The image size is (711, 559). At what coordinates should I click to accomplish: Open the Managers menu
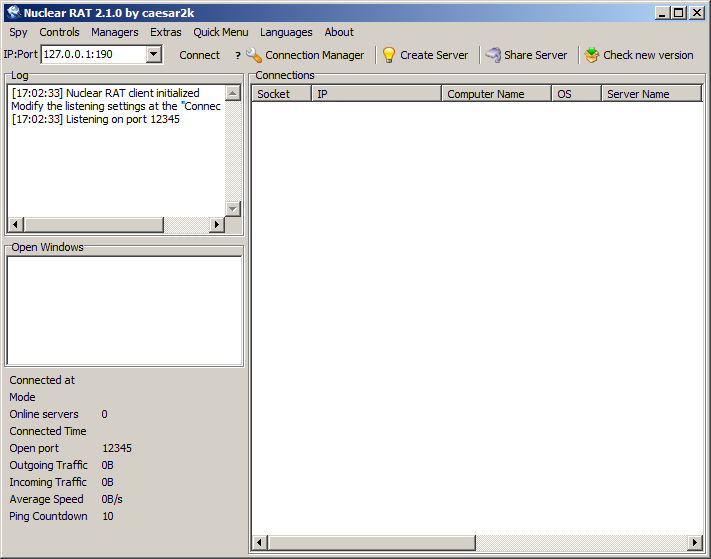pyautogui.click(x=115, y=32)
